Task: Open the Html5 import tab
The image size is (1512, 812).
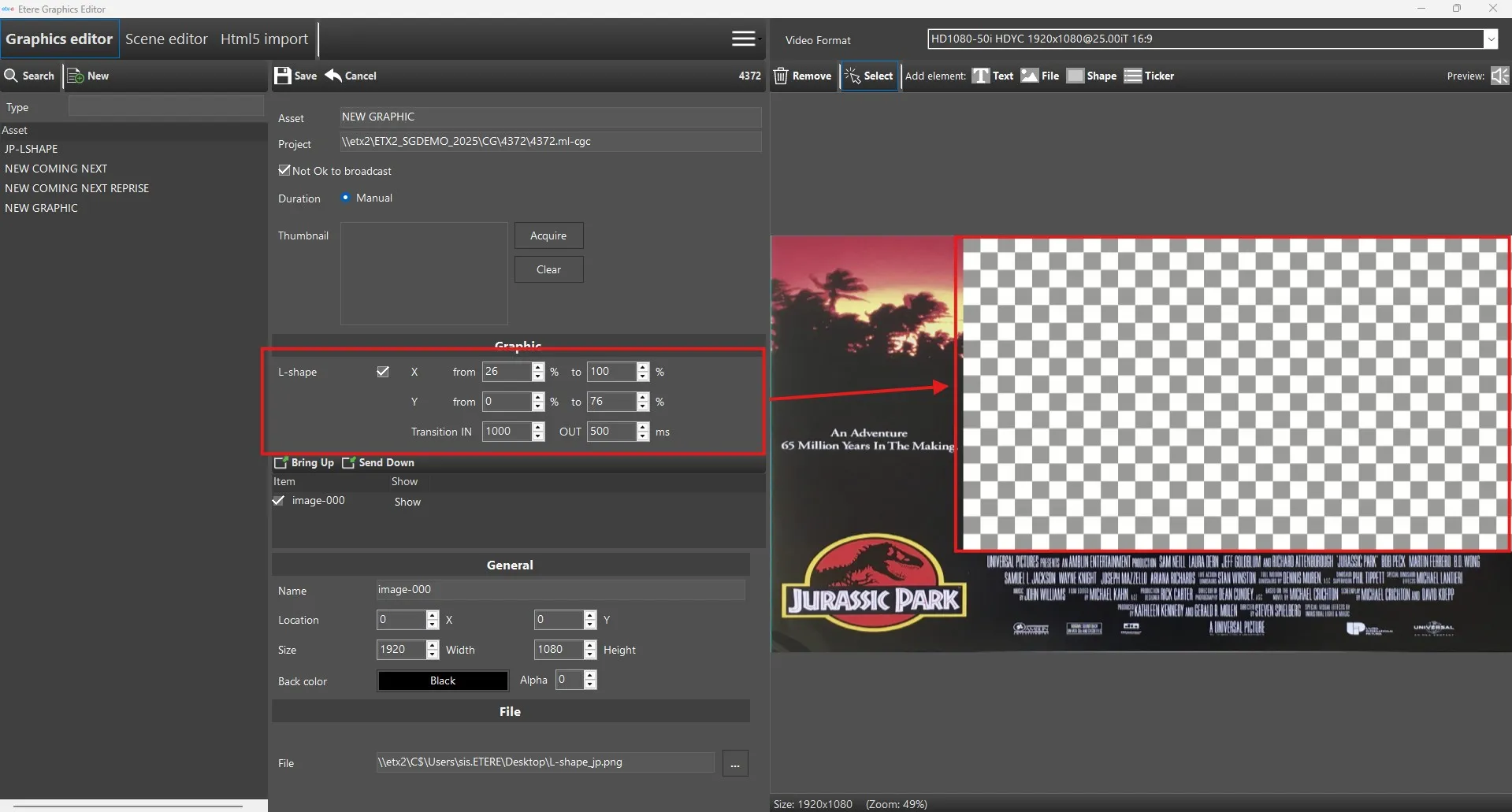Action: tap(264, 39)
